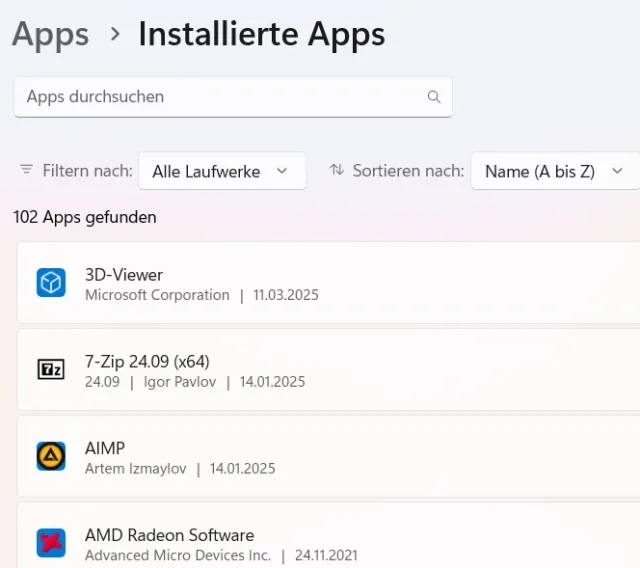Click the 102 Apps gefunden label

pos(85,217)
